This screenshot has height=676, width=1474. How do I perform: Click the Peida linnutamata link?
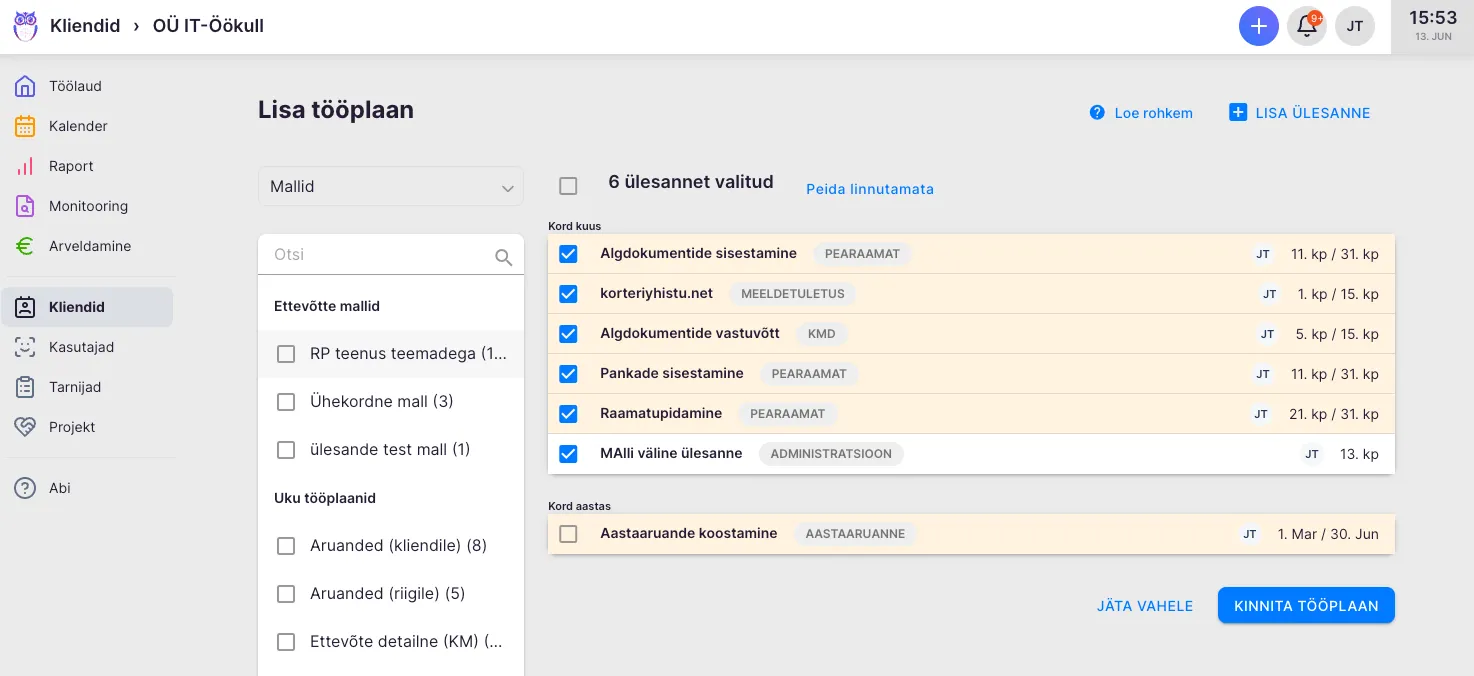tap(869, 189)
